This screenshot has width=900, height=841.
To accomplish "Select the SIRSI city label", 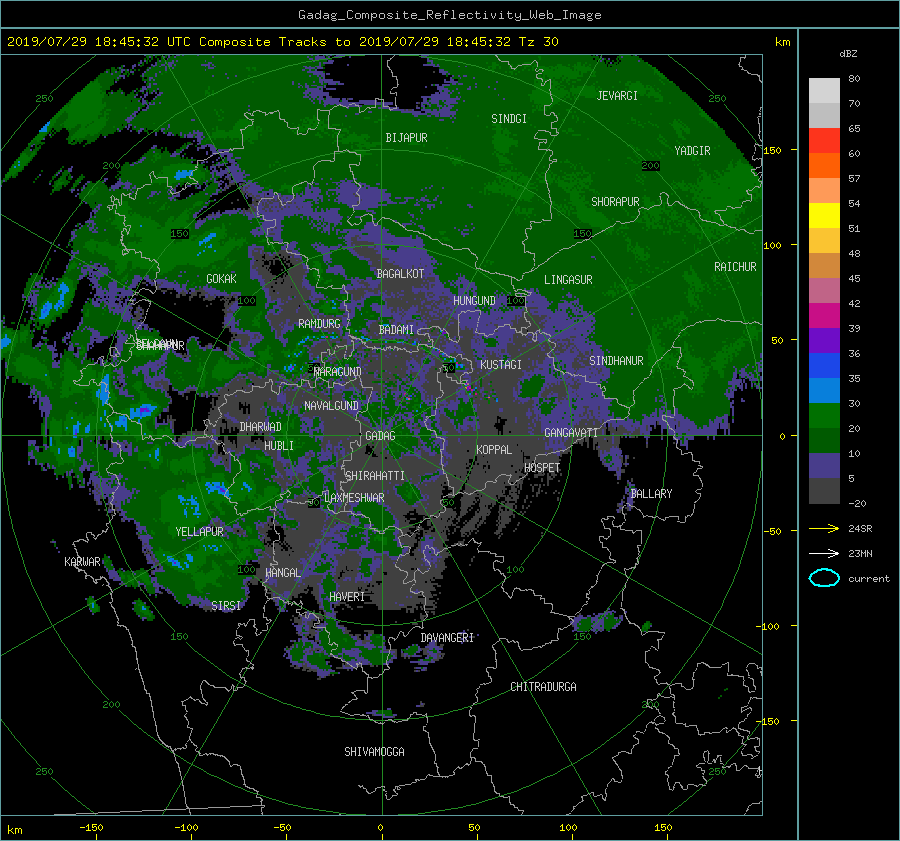I will tap(226, 606).
